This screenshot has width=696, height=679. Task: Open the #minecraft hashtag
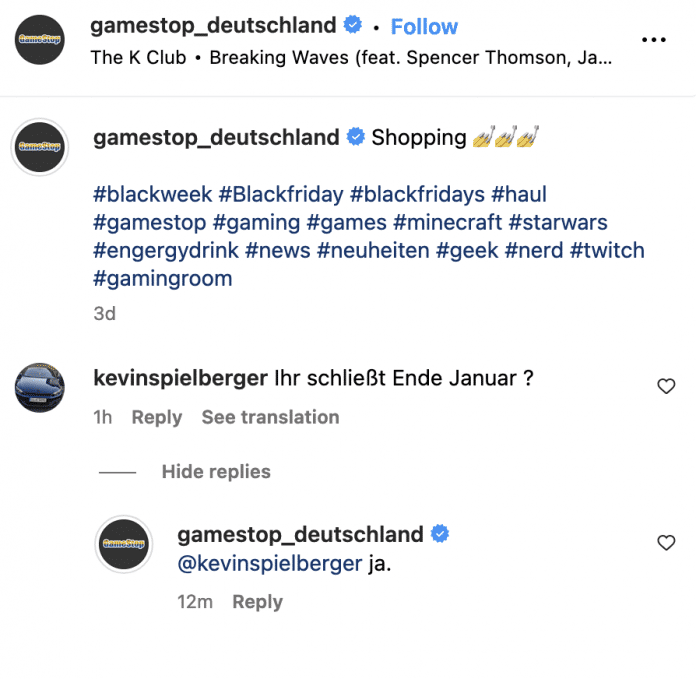point(448,222)
